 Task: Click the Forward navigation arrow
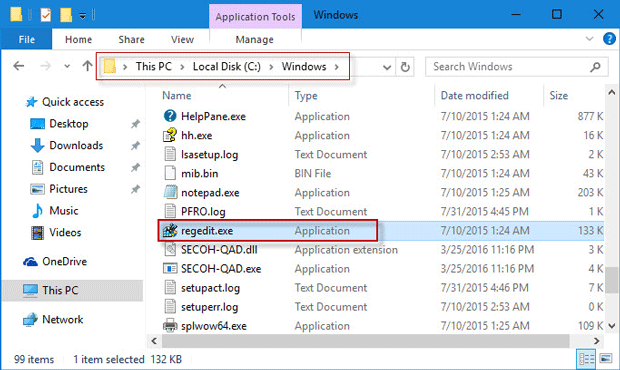[x=45, y=66]
